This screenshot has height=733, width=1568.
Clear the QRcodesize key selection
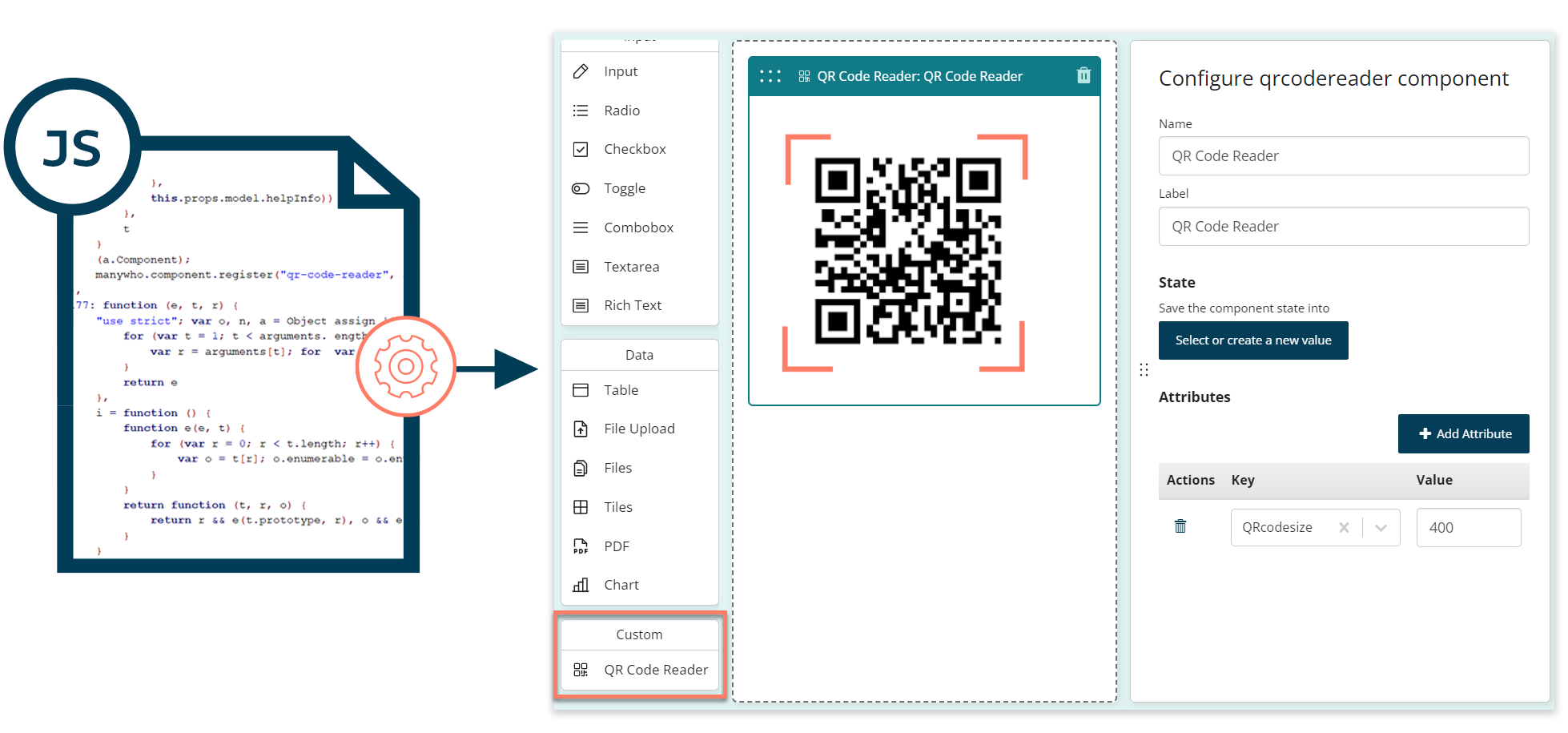click(x=1344, y=528)
